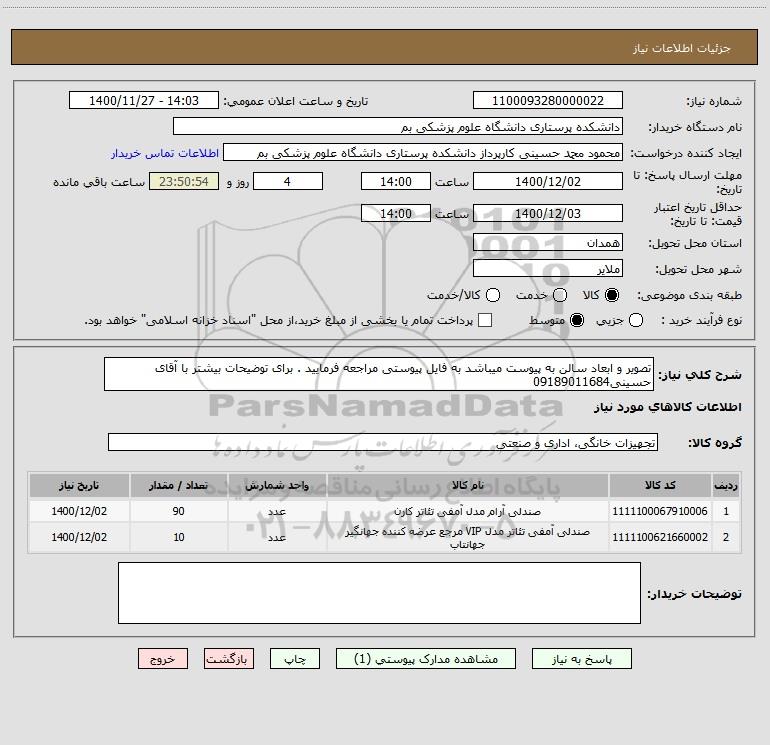Select the کالا/خدمت radio button
This screenshot has height=745, width=770.
click(x=493, y=295)
